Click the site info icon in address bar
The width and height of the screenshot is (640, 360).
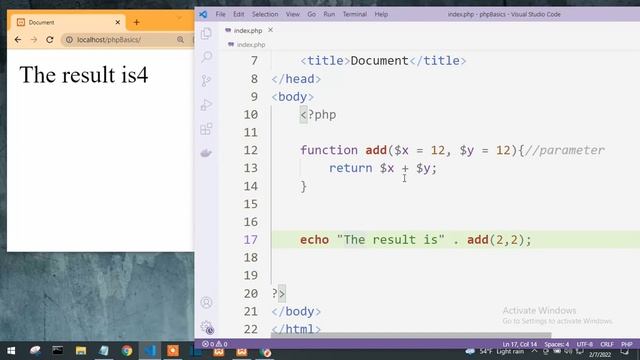[69, 40]
